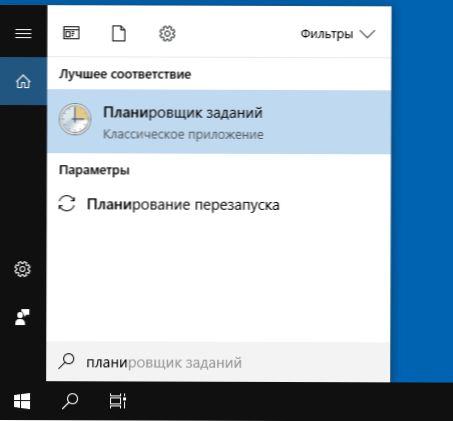Screen dimensions: 453x421
Task: Expand the chevron next to Фильтры
Action: click(x=368, y=34)
